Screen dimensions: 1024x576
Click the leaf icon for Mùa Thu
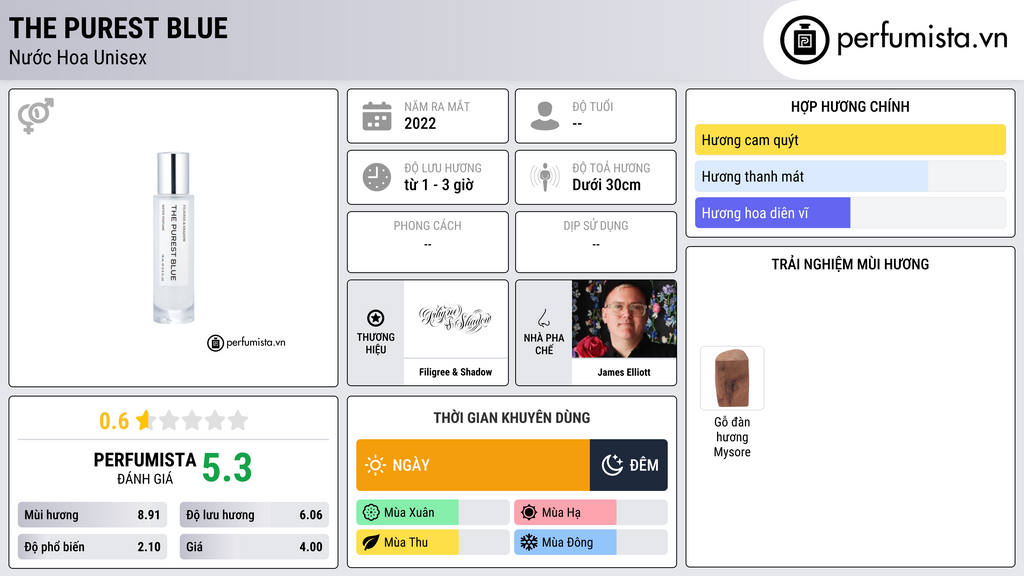click(x=371, y=543)
